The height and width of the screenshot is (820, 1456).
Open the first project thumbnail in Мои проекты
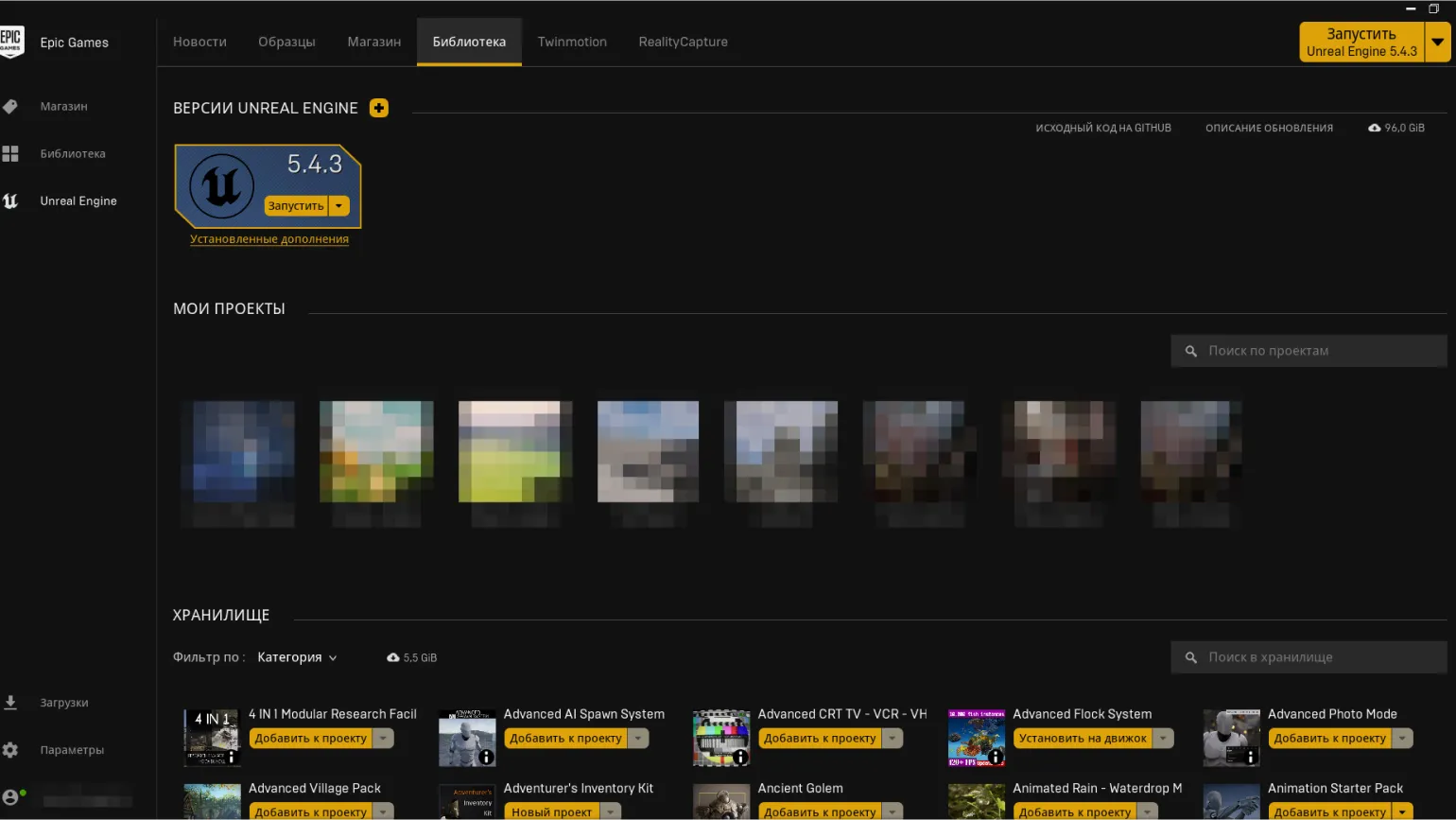237,452
